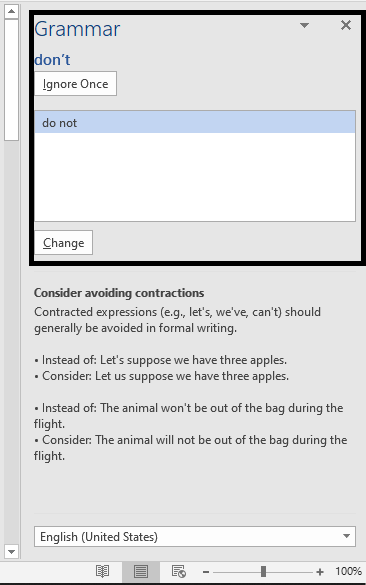Click empty area of suggestions list
366x585 pixels.
click(195, 177)
